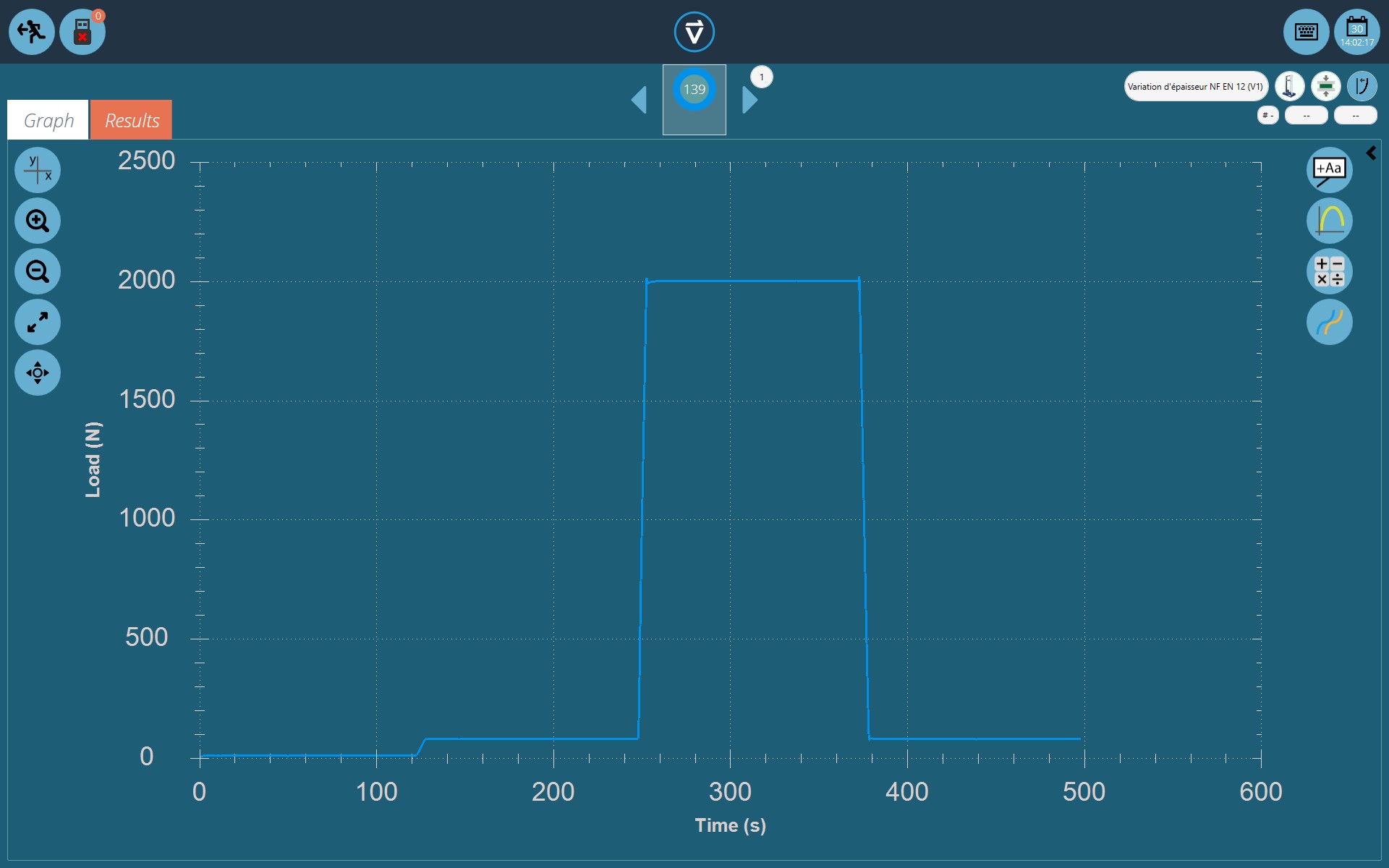Click the zoom in magnifier
This screenshot has height=868, width=1389.
38,221
